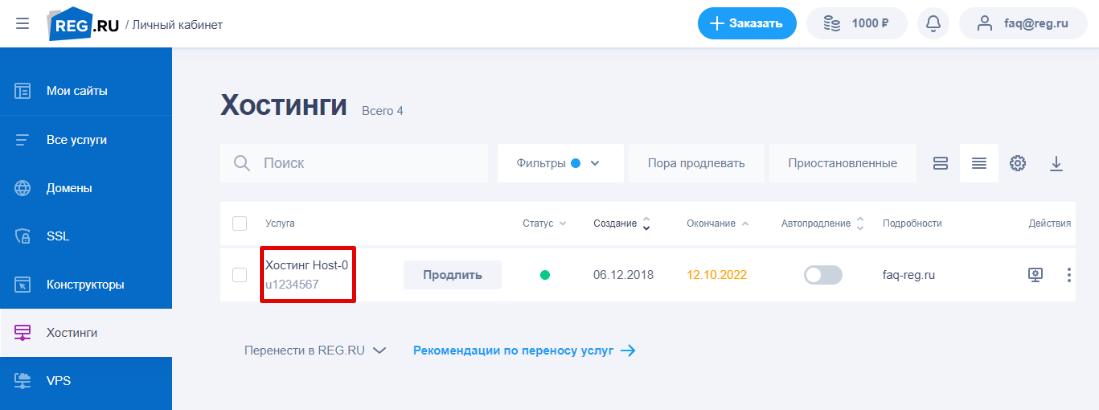Click the Услуга column header

click(280, 224)
